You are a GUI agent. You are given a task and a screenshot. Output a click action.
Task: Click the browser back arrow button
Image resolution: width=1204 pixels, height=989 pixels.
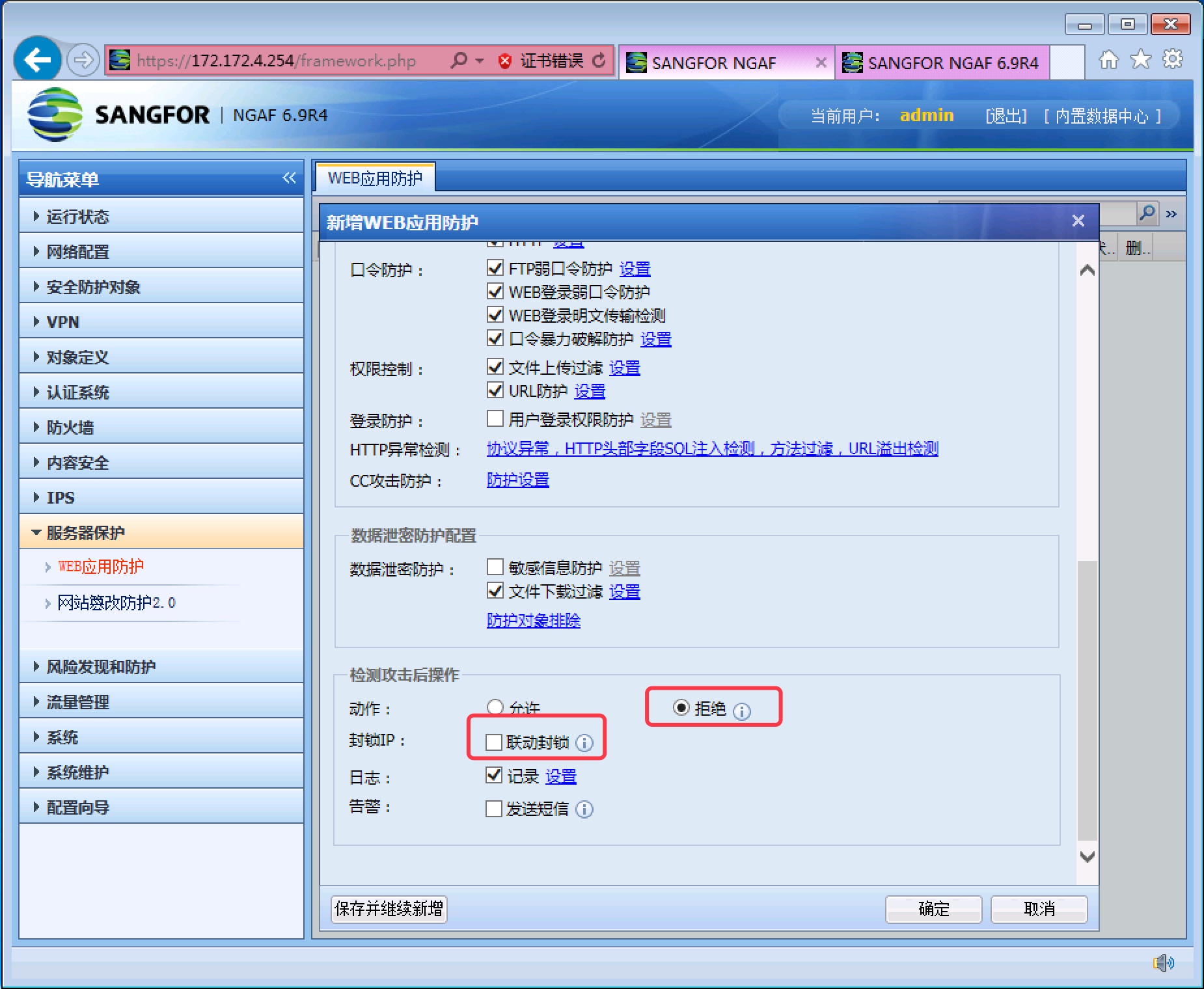pos(38,61)
